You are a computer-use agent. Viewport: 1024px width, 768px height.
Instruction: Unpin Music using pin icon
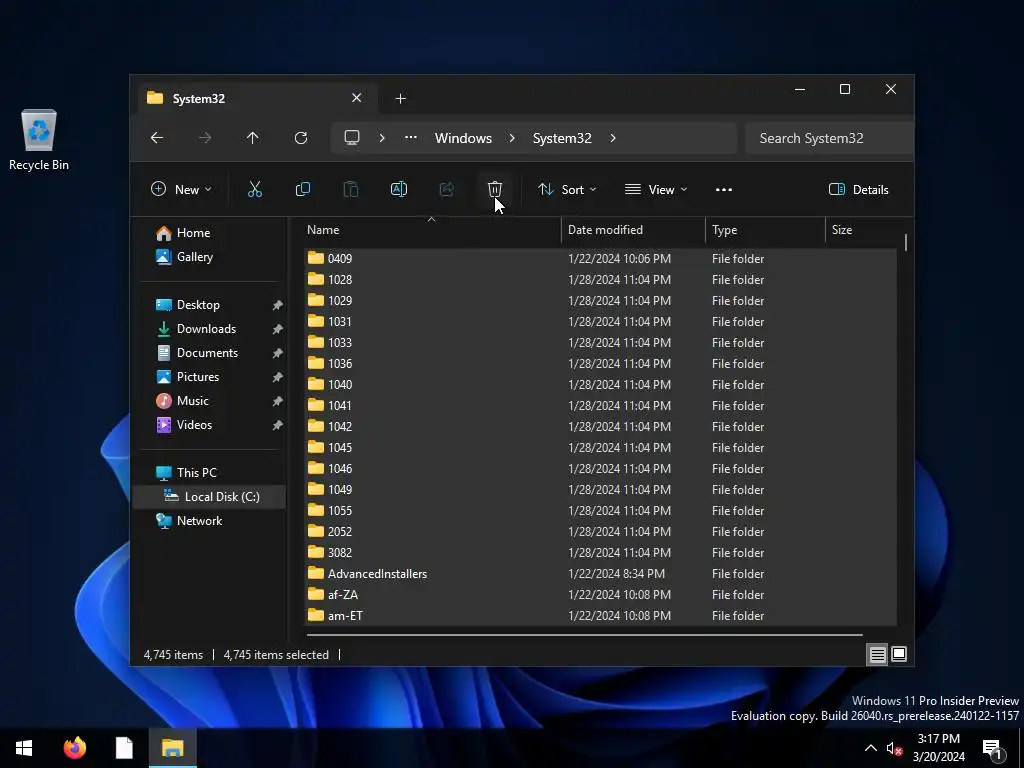coord(278,401)
